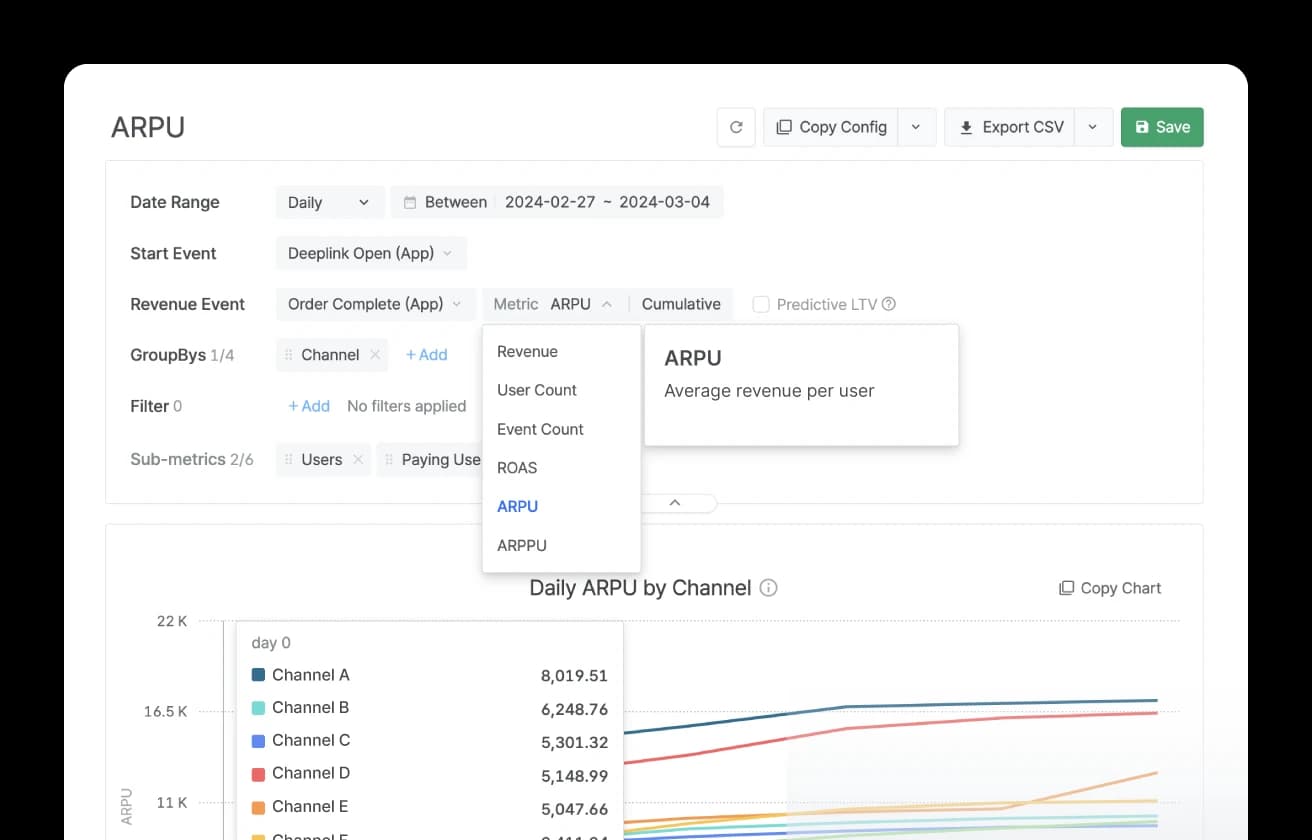Select Revenue from the metric menu
The height and width of the screenshot is (840, 1312).
[x=527, y=351]
